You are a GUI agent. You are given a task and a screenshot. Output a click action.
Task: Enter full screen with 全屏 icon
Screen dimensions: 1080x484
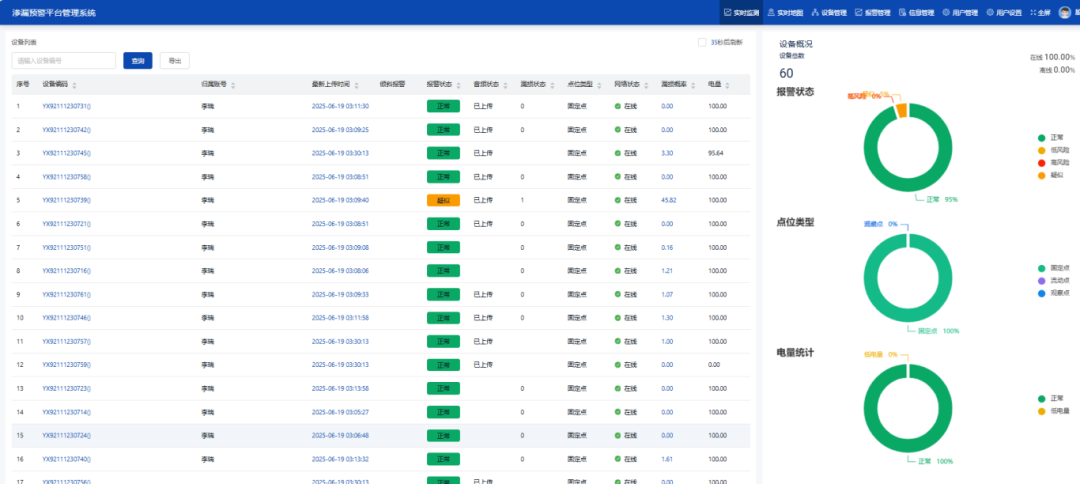(1040, 13)
